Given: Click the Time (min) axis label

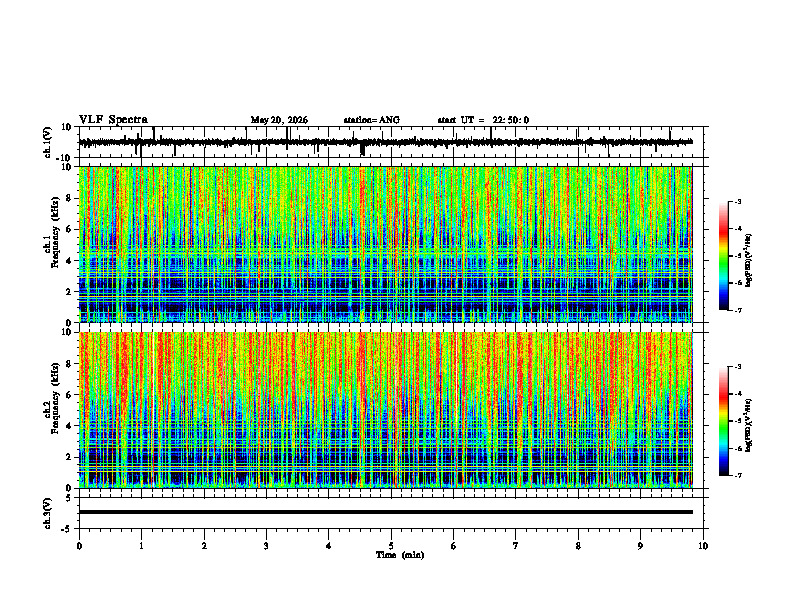Looking at the screenshot, I should [x=400, y=555].
